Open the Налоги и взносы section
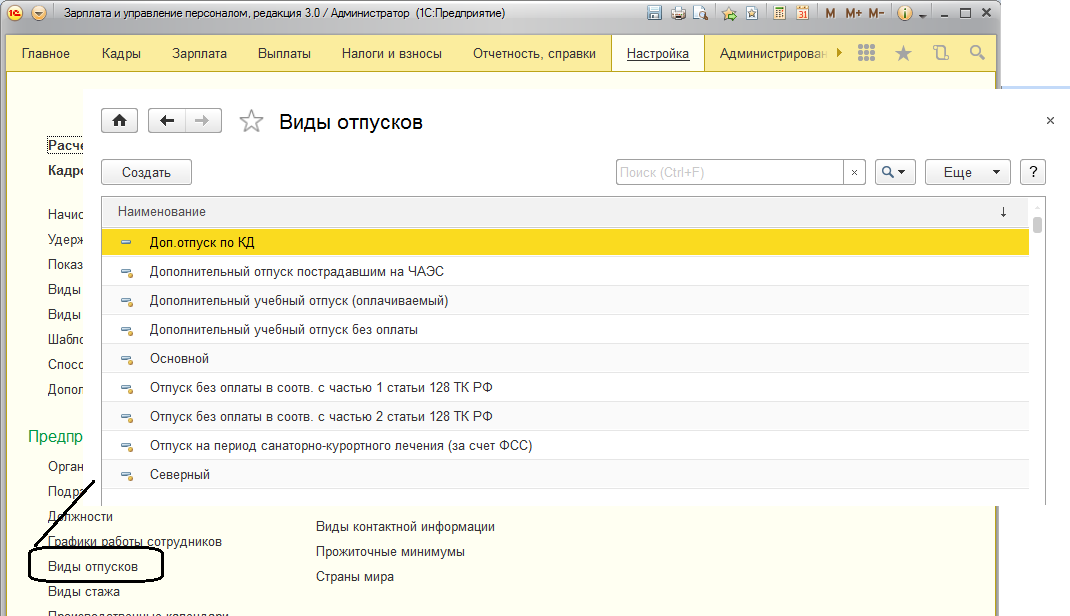Viewport: 1070px width, 616px height. [391, 54]
